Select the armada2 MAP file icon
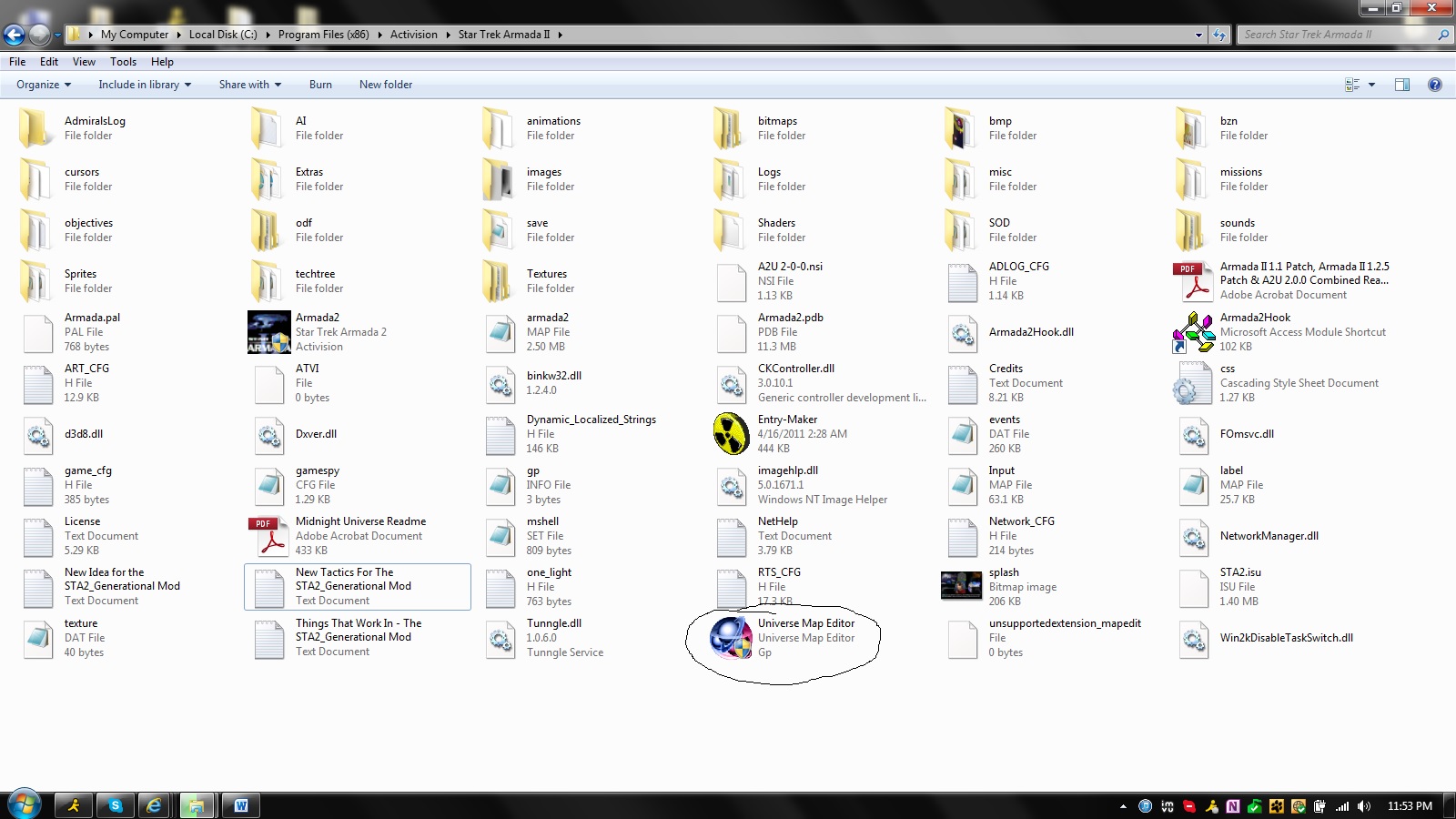The width and height of the screenshot is (1456, 819). click(x=500, y=332)
